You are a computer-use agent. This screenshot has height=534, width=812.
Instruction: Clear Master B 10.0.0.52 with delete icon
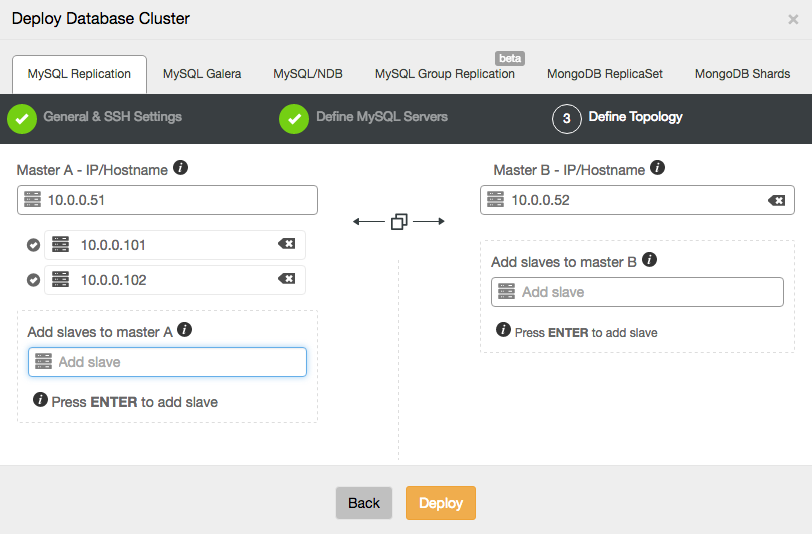pyautogui.click(x=776, y=200)
